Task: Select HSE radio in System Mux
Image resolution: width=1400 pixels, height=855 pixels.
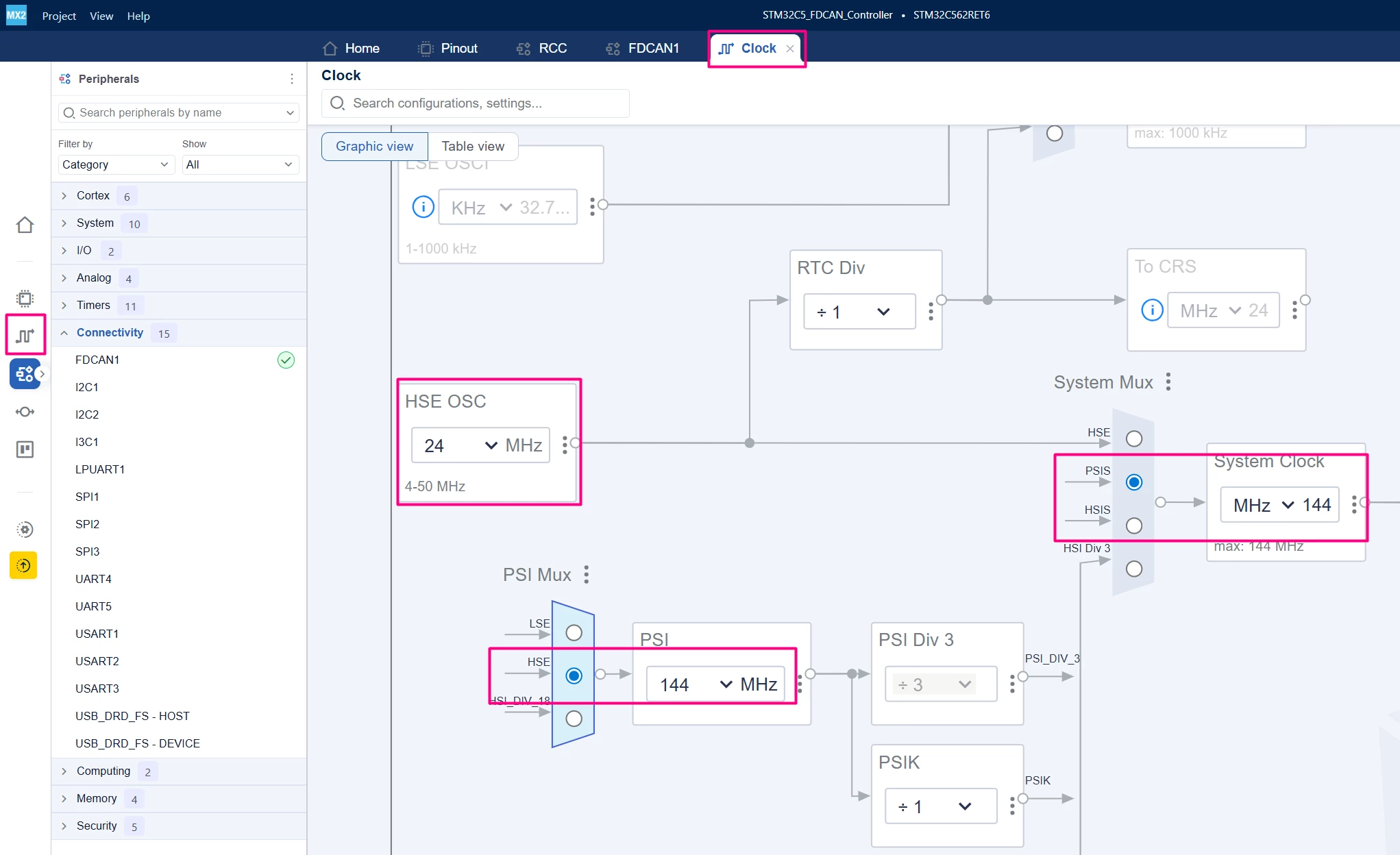Action: pos(1134,438)
